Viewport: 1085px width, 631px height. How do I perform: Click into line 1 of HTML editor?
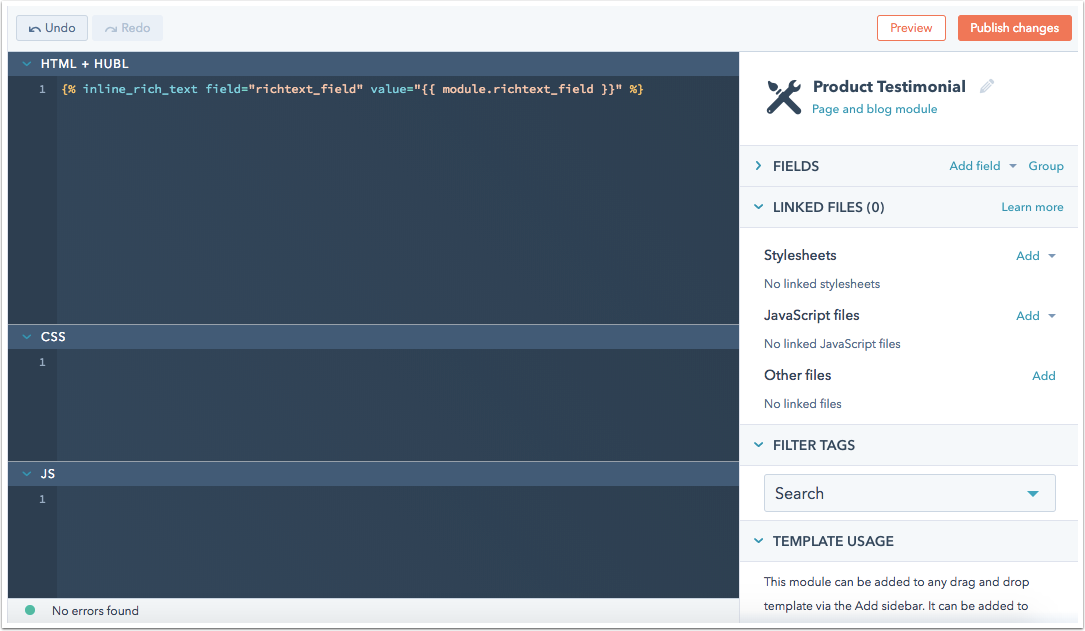click(352, 90)
